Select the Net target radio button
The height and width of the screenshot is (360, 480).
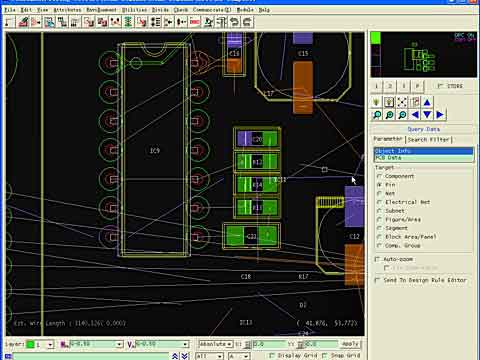[379, 193]
